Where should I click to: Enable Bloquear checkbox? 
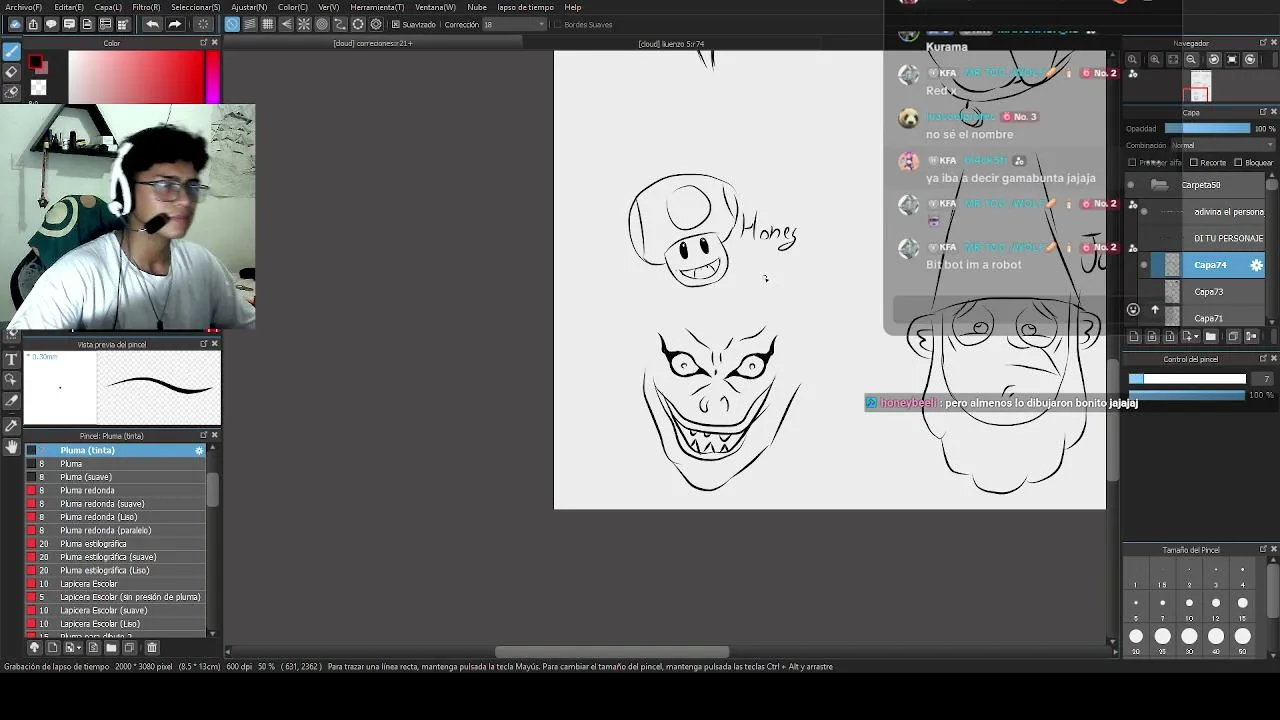pyautogui.click(x=1238, y=163)
